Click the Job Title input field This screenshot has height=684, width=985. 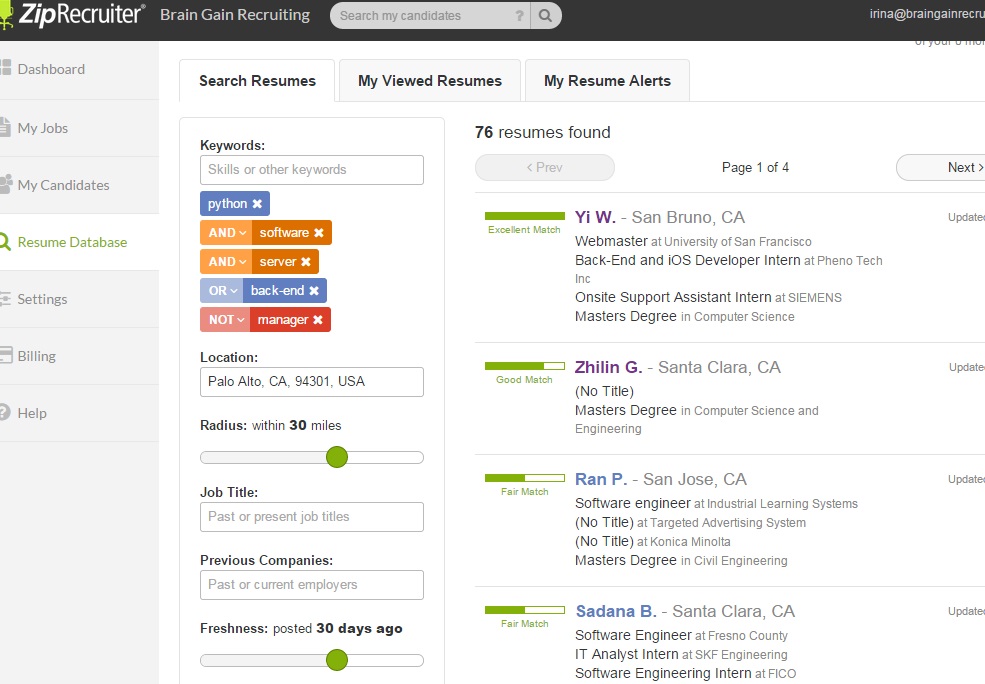click(x=312, y=517)
